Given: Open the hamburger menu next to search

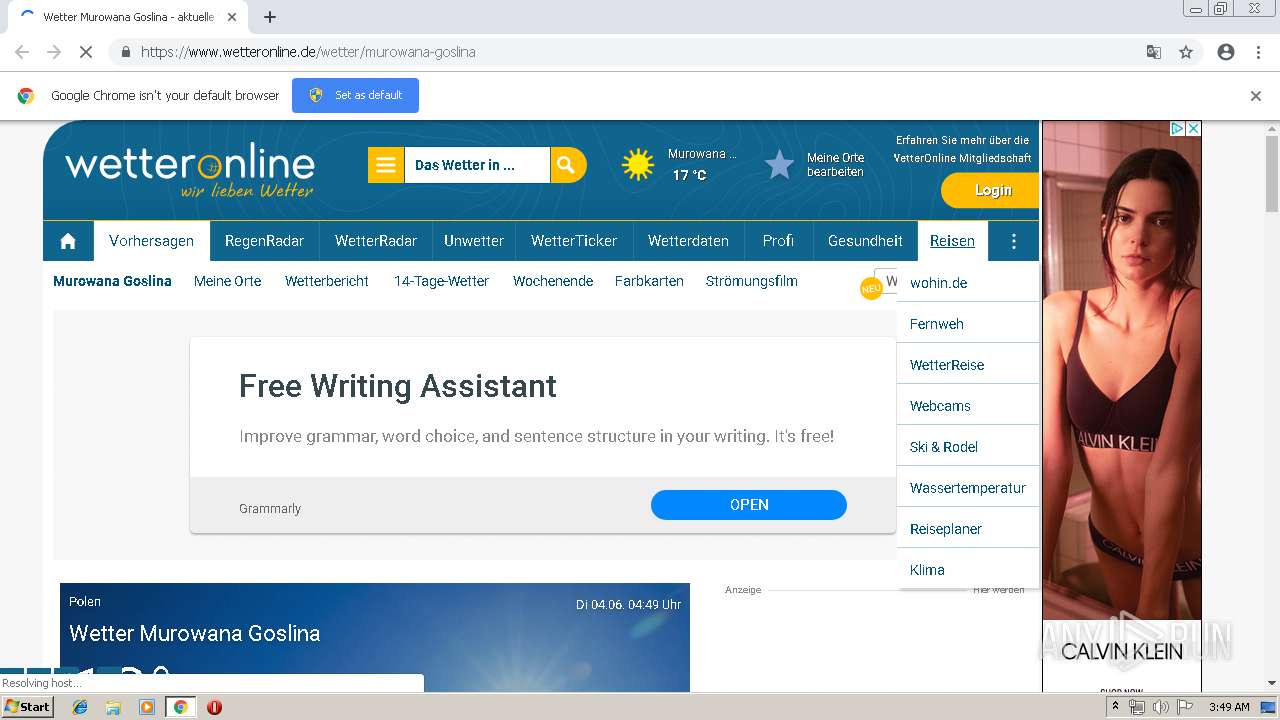Looking at the screenshot, I should [386, 165].
